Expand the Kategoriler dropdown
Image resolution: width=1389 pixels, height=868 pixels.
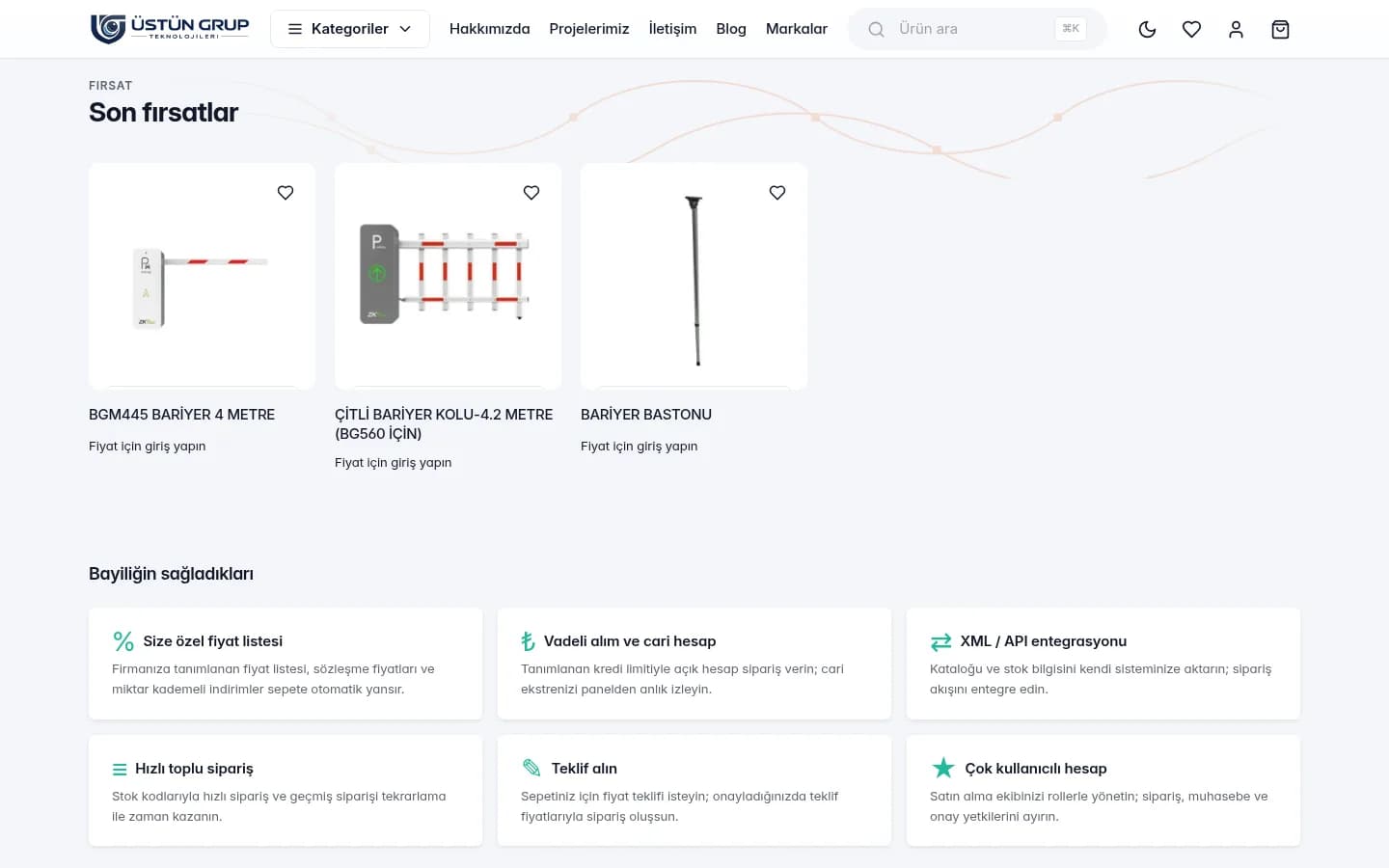pyautogui.click(x=350, y=29)
